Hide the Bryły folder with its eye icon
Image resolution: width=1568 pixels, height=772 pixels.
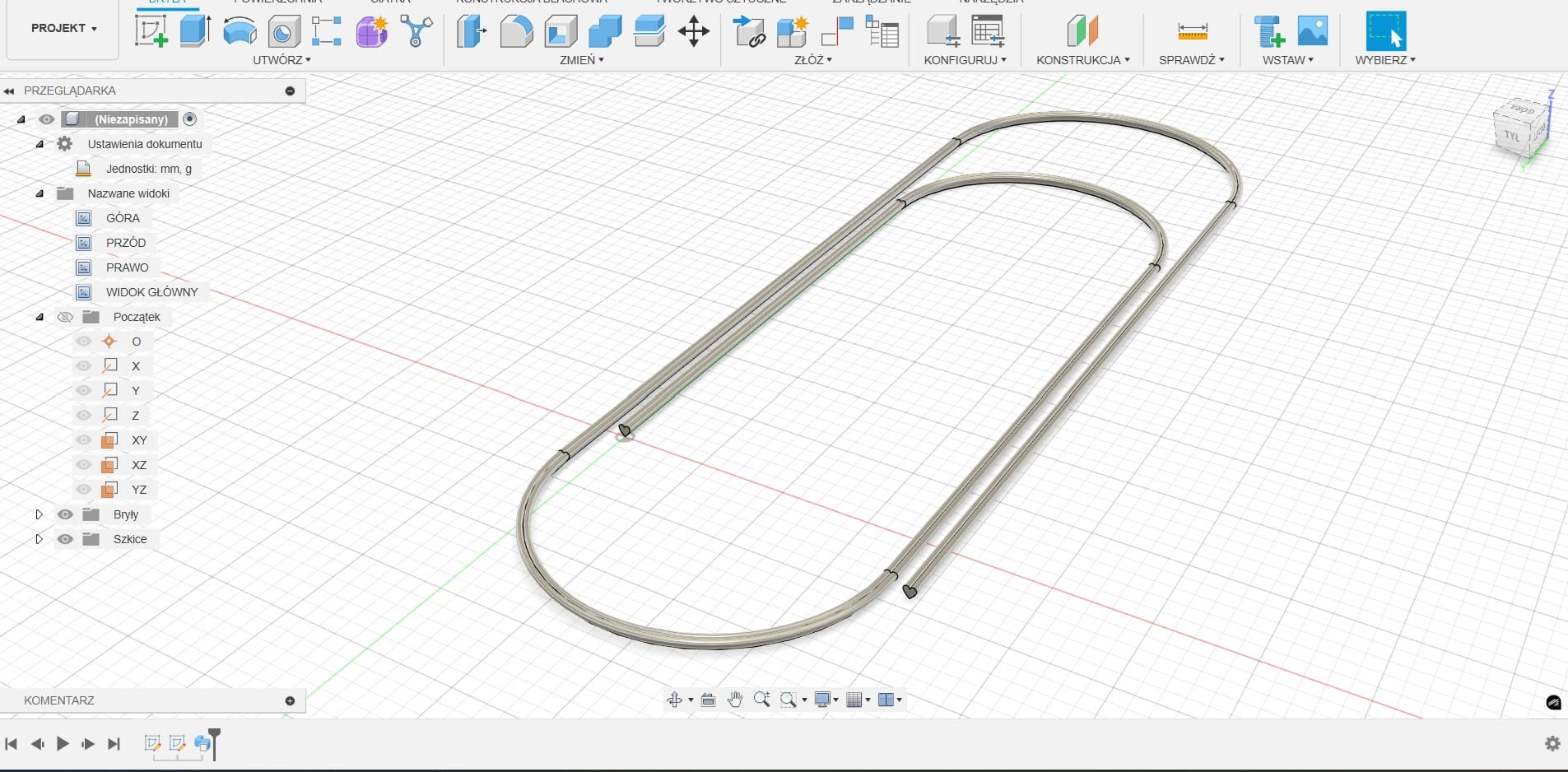[65, 514]
